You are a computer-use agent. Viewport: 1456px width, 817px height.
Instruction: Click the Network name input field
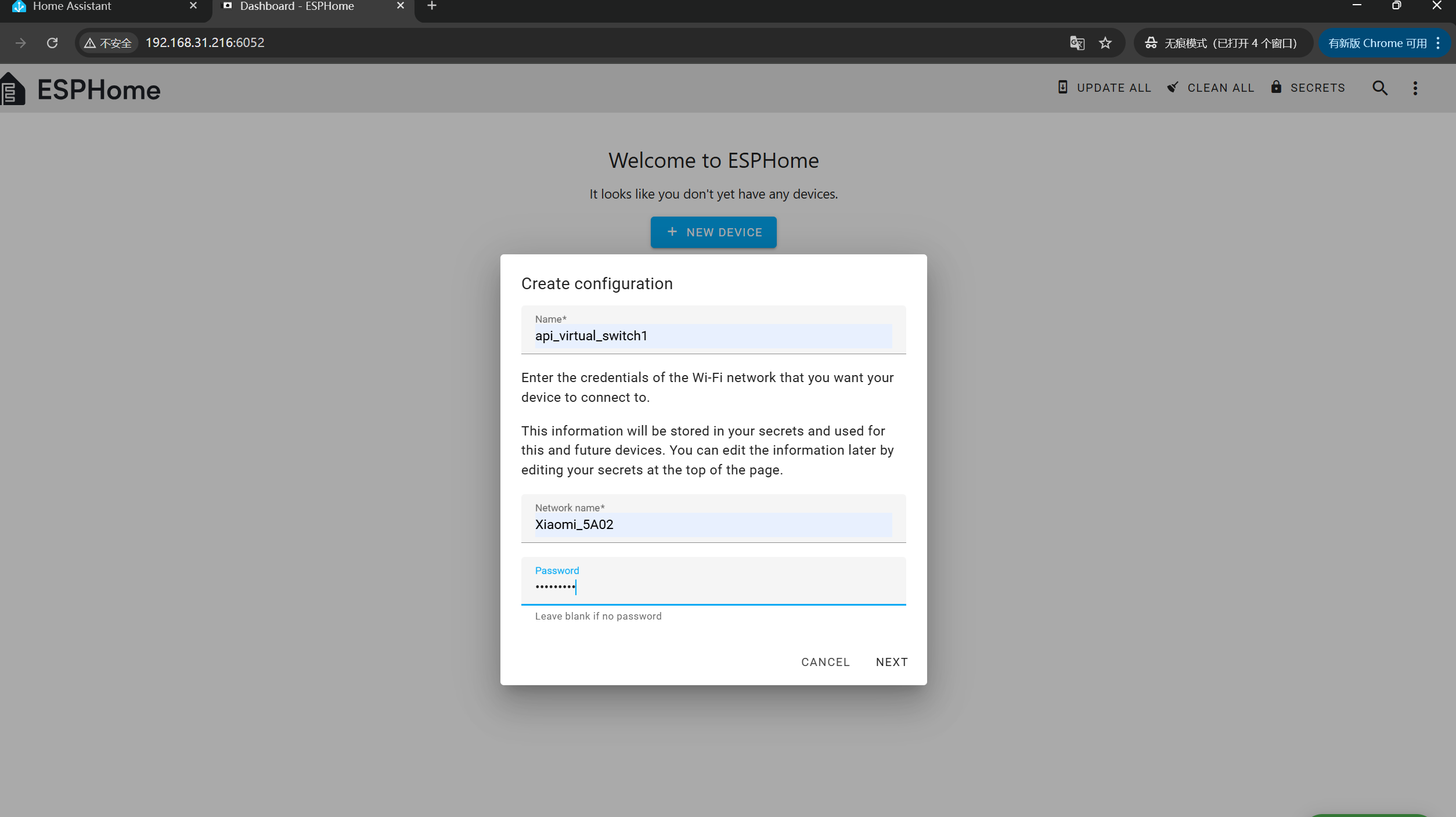tap(712, 524)
